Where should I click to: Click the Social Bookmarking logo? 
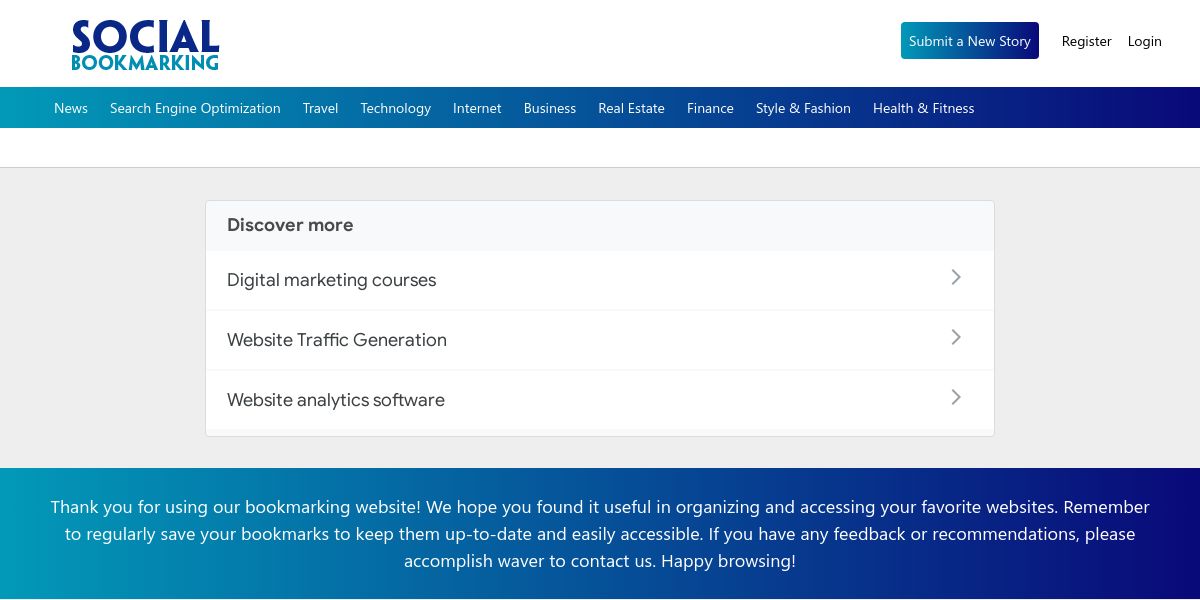pos(145,45)
